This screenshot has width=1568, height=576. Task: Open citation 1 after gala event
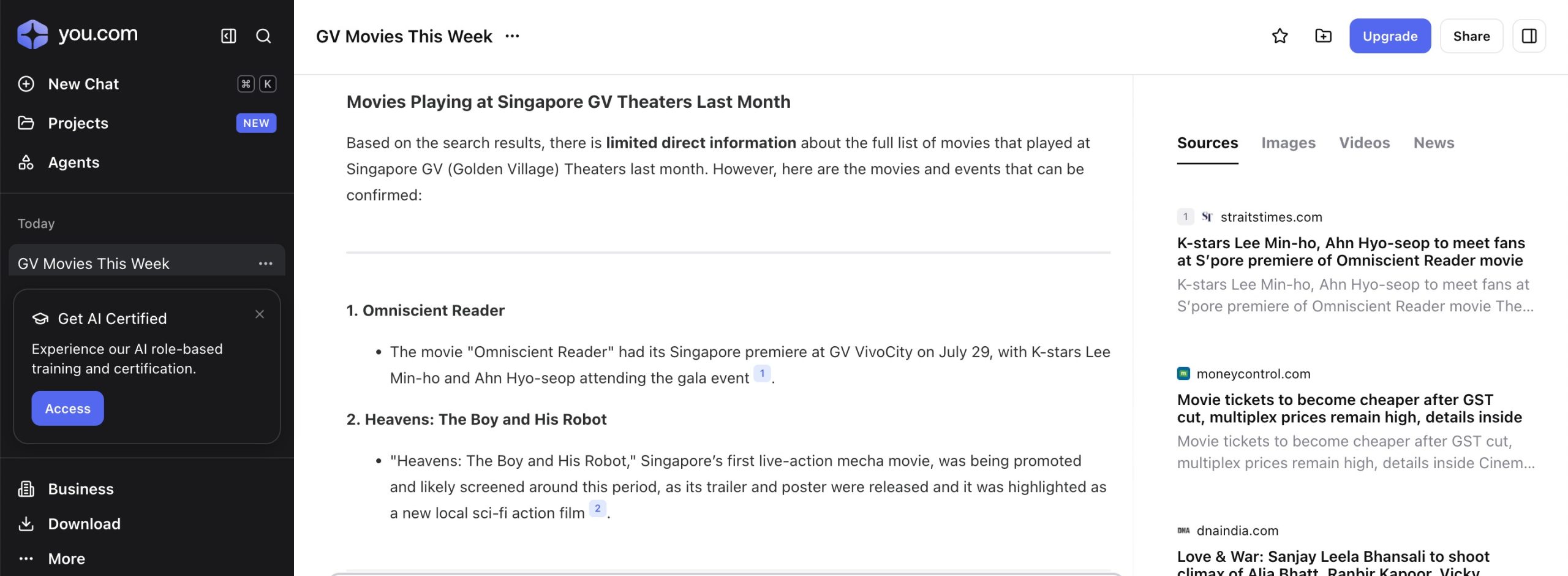pos(762,374)
